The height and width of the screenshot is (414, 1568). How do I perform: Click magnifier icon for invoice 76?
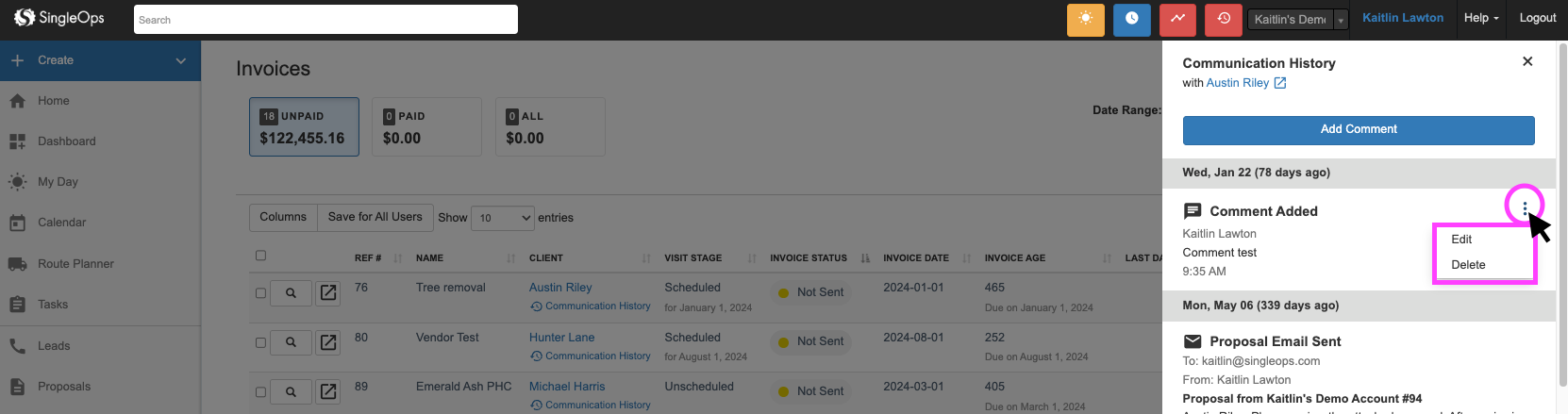click(291, 293)
